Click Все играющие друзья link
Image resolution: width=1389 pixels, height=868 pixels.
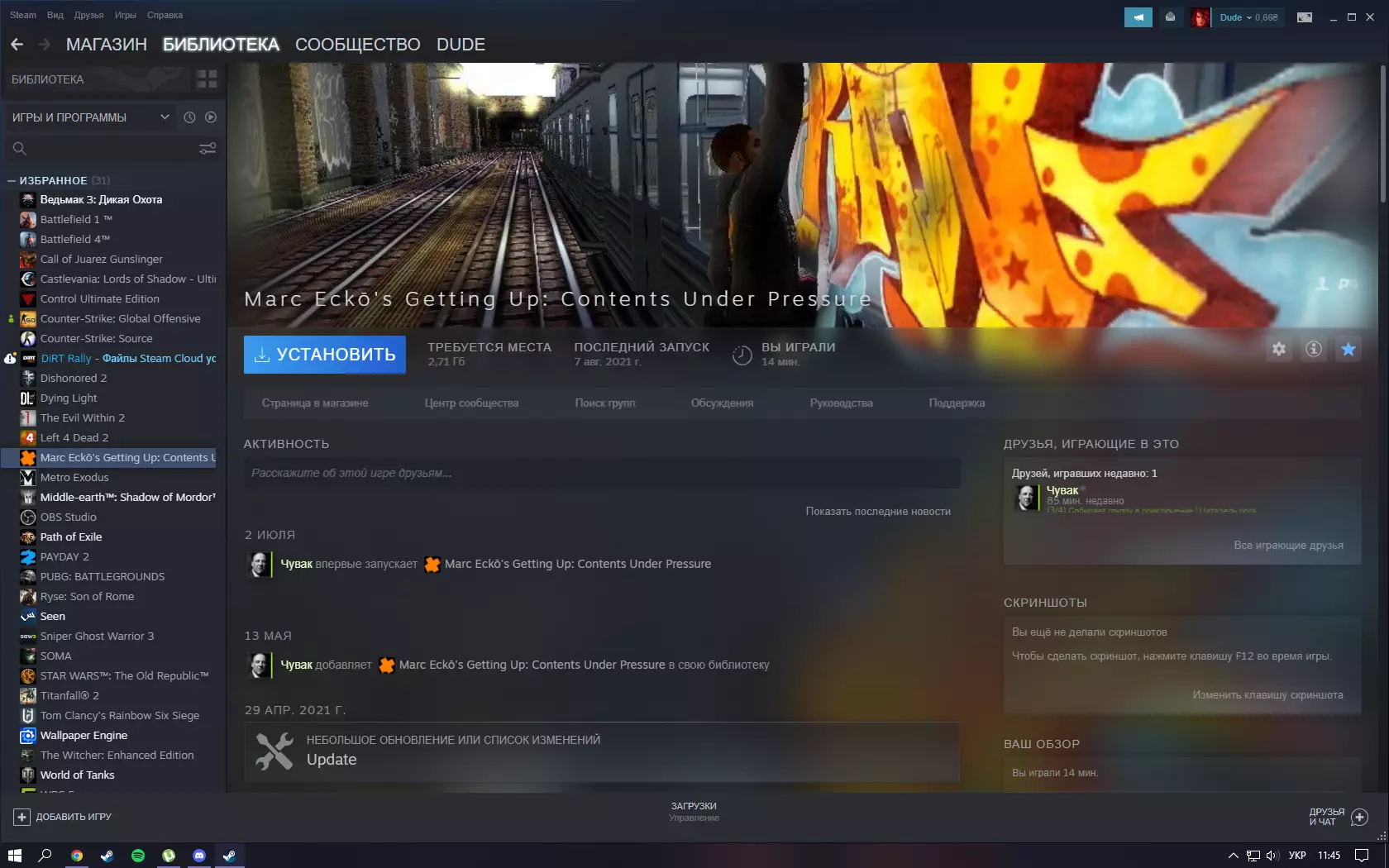click(x=1288, y=546)
